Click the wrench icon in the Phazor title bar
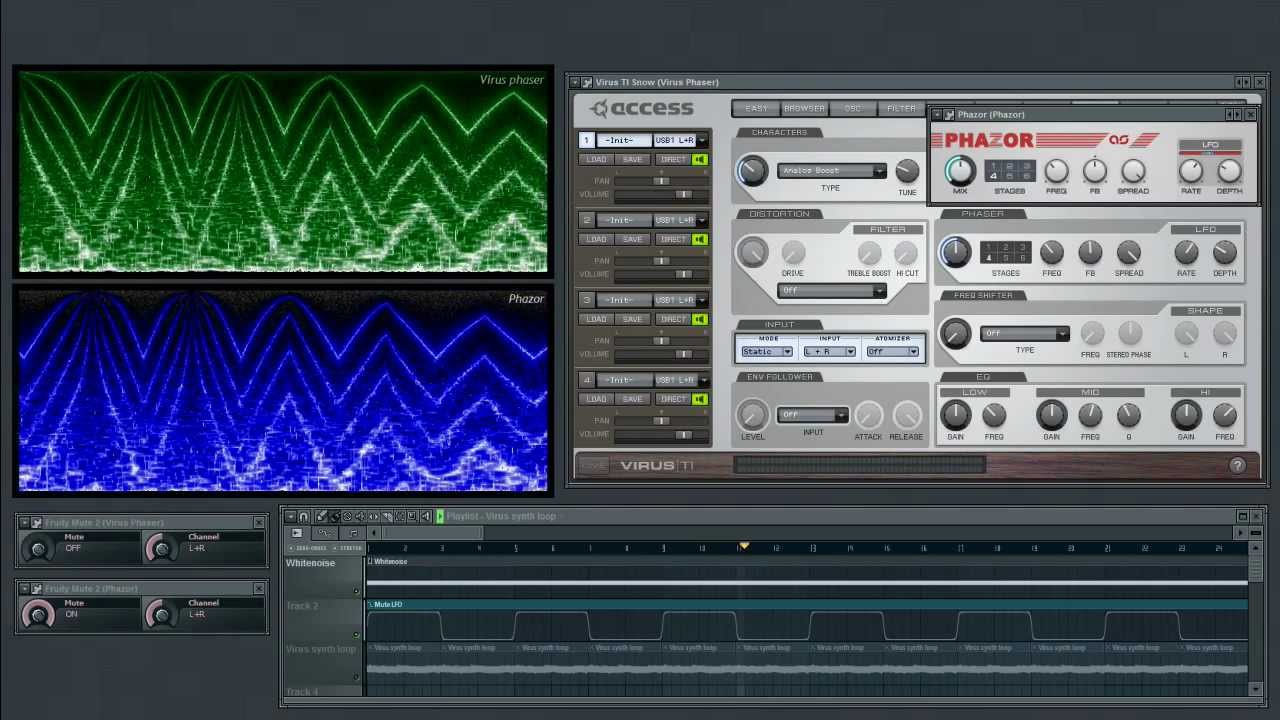 pos(949,115)
